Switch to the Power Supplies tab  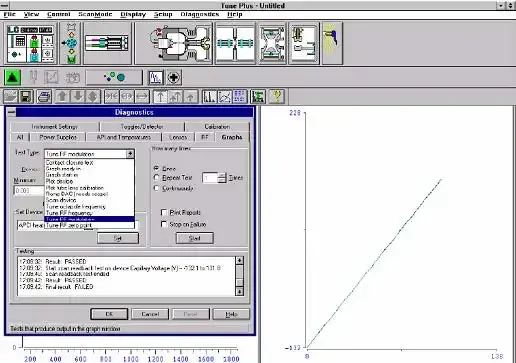coord(58,137)
